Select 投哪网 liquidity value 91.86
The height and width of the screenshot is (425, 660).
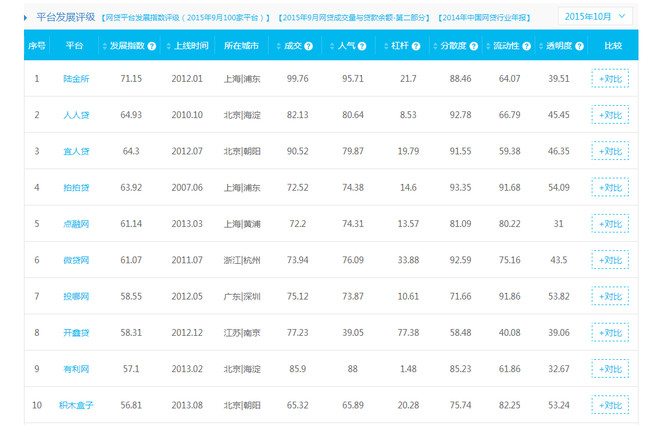[x=509, y=296]
